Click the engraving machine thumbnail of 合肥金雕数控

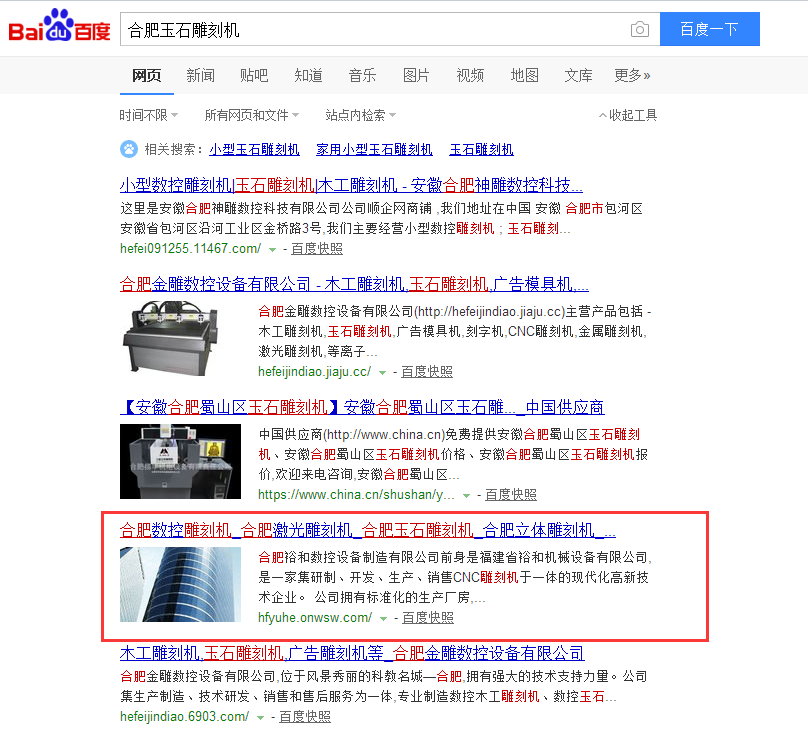[171, 338]
